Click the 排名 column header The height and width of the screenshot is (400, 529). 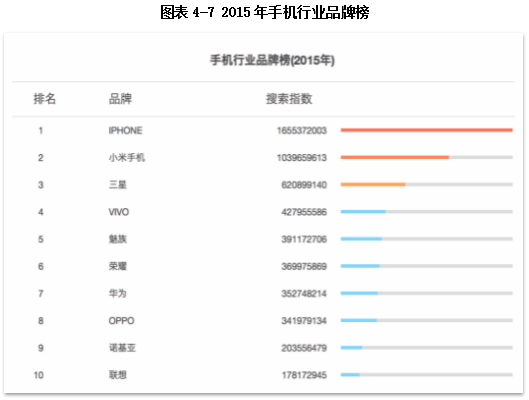pyautogui.click(x=44, y=99)
